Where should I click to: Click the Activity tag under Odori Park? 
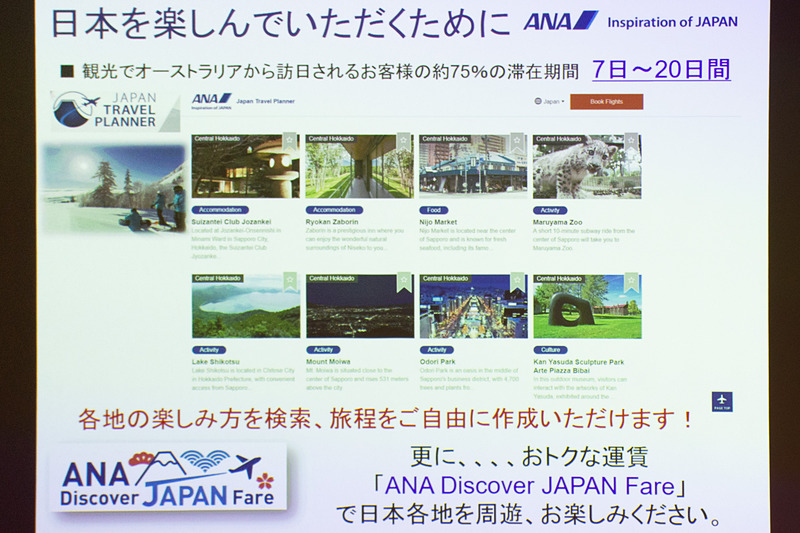point(437,350)
